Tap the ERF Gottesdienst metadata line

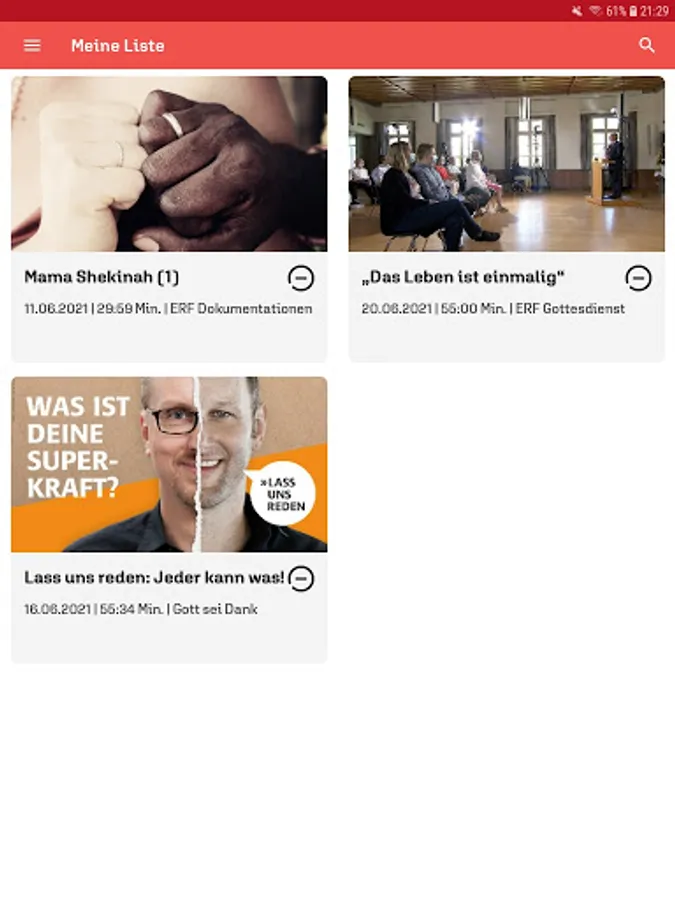[x=493, y=309]
